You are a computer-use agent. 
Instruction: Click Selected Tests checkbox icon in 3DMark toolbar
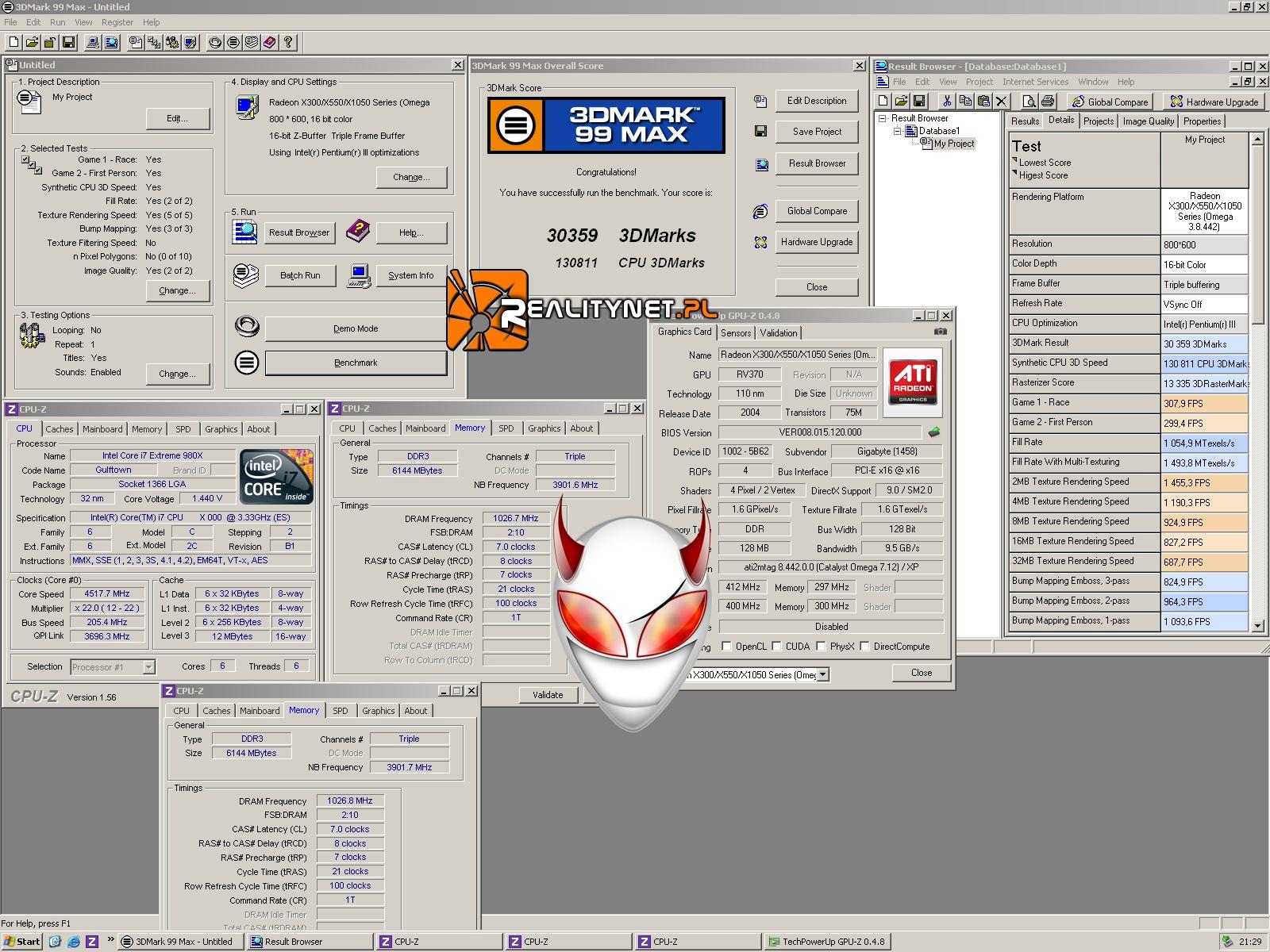pos(154,42)
